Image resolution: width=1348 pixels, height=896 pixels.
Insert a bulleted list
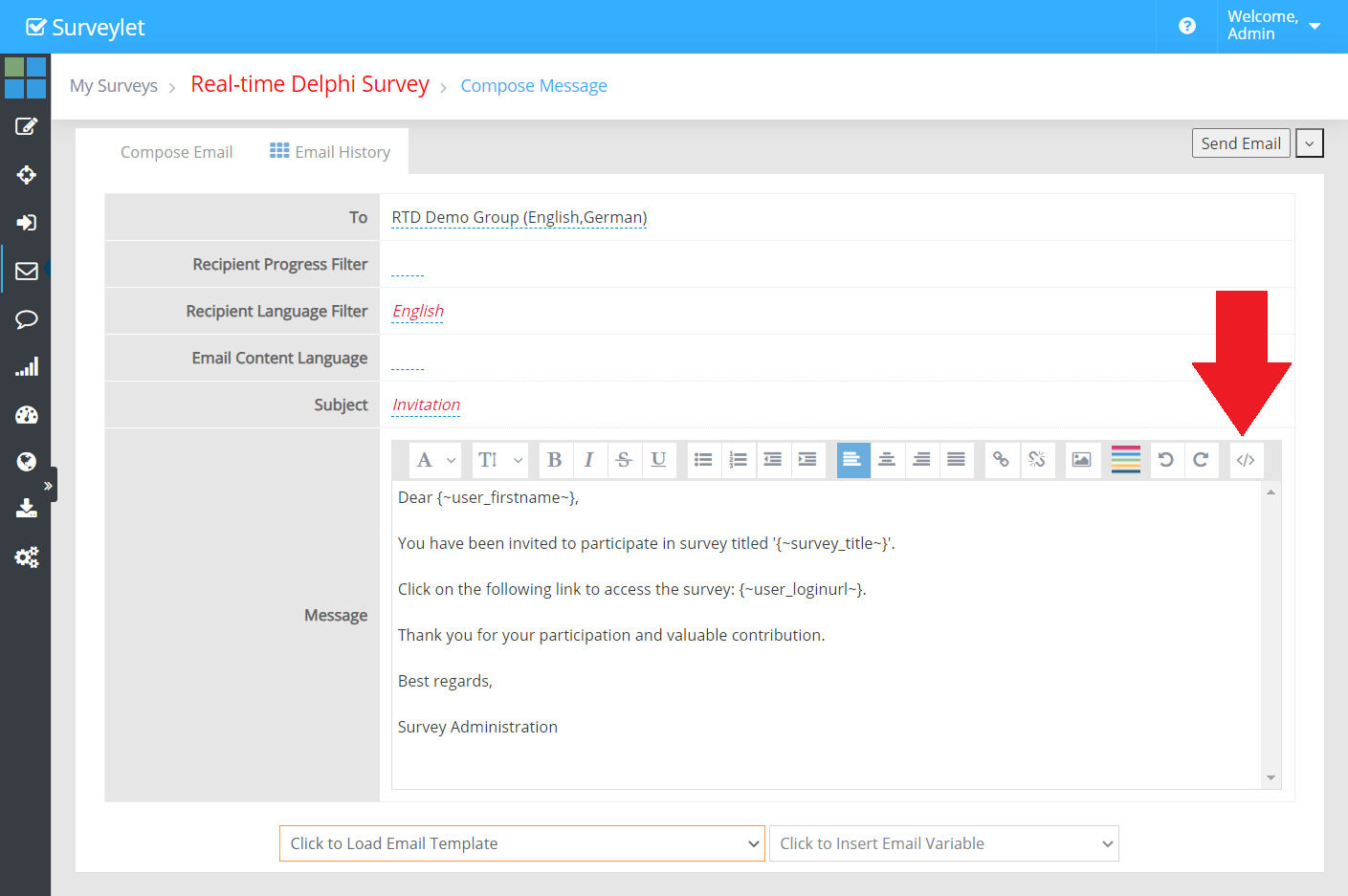pos(703,460)
